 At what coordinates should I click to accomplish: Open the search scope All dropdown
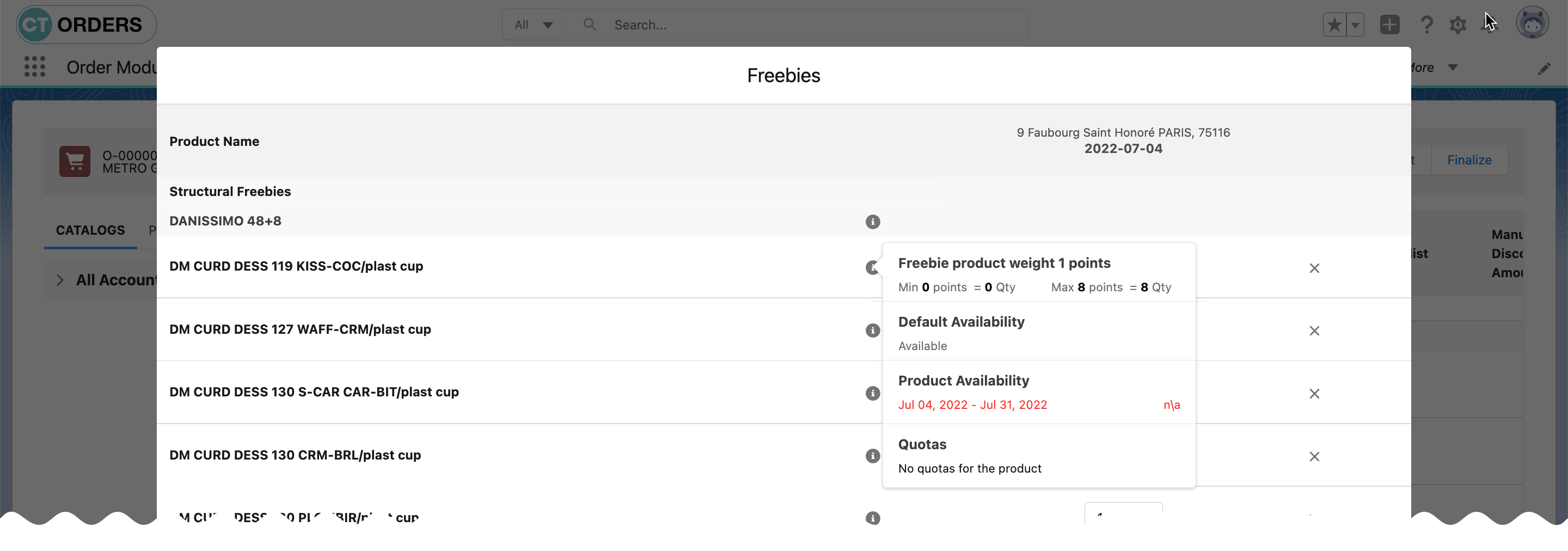point(532,25)
